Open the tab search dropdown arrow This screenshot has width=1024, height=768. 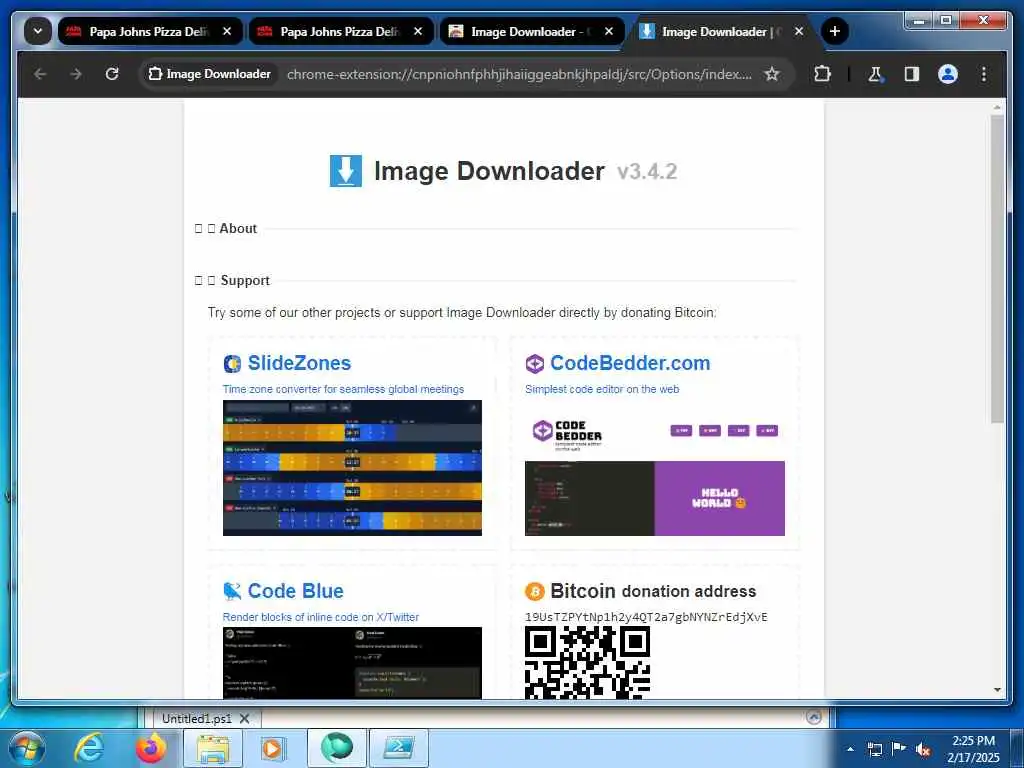point(38,31)
